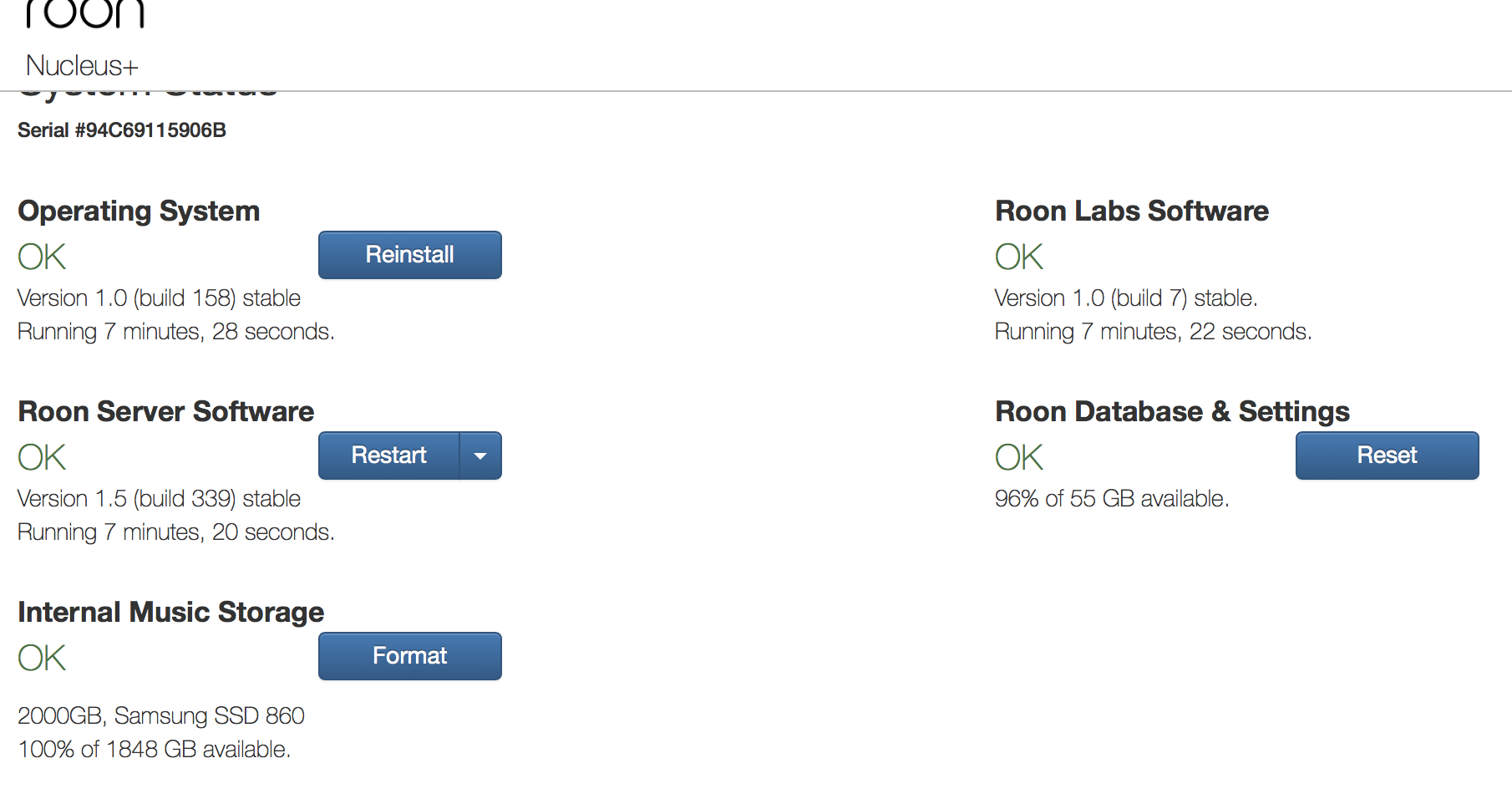Click the OK status under Operating System
Image resolution: width=1512 pixels, height=794 pixels.
(42, 257)
